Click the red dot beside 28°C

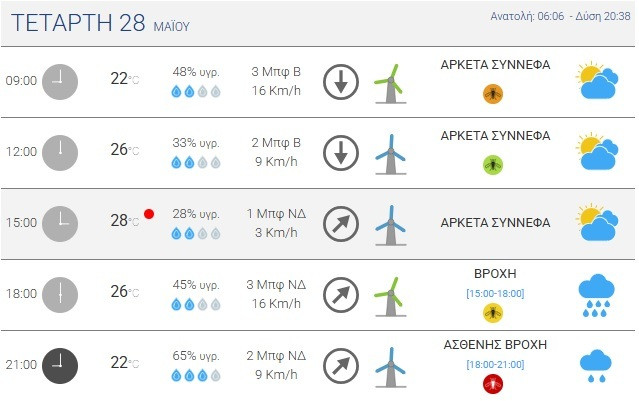[x=149, y=214]
